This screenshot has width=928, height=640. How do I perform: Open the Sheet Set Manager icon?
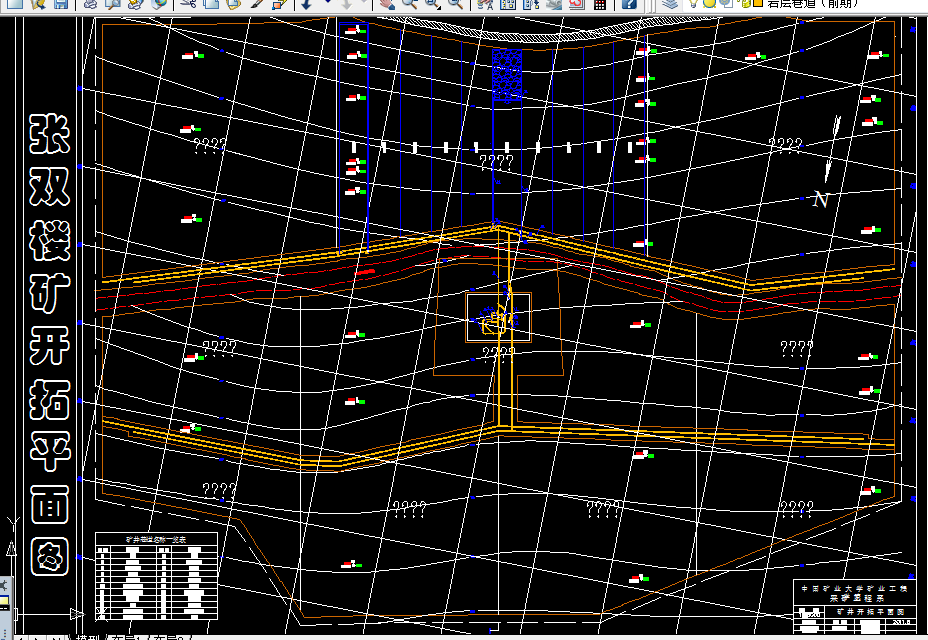553,4
